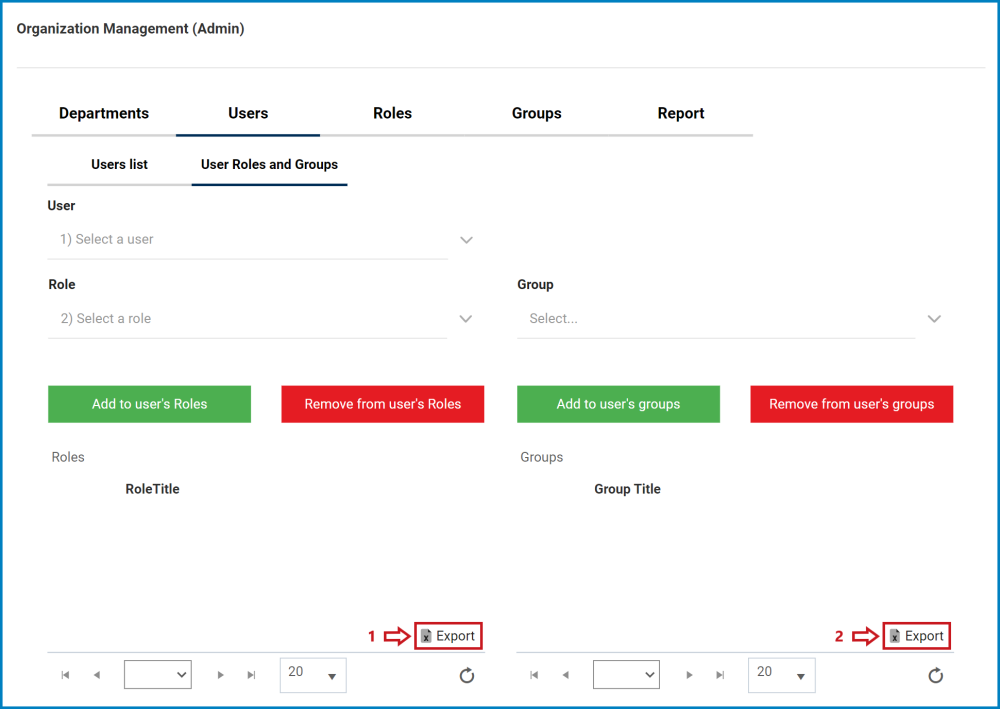Sort by RoleTitle column header

[152, 489]
